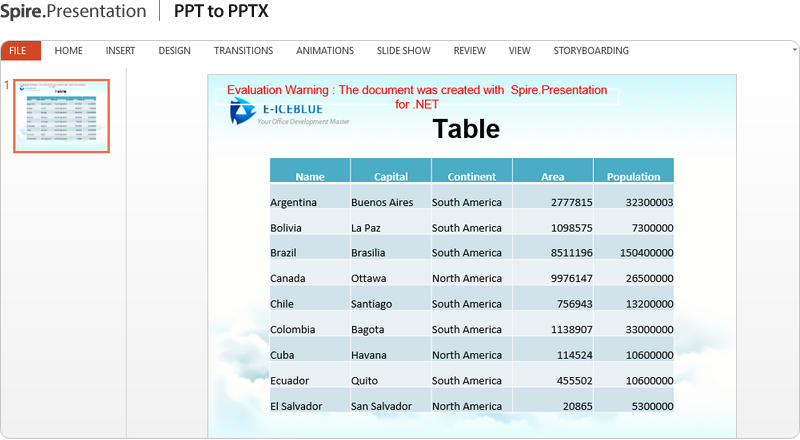Click the E-iceblue logo icon on slide
Viewport: 800px width, 440px height.
243,113
